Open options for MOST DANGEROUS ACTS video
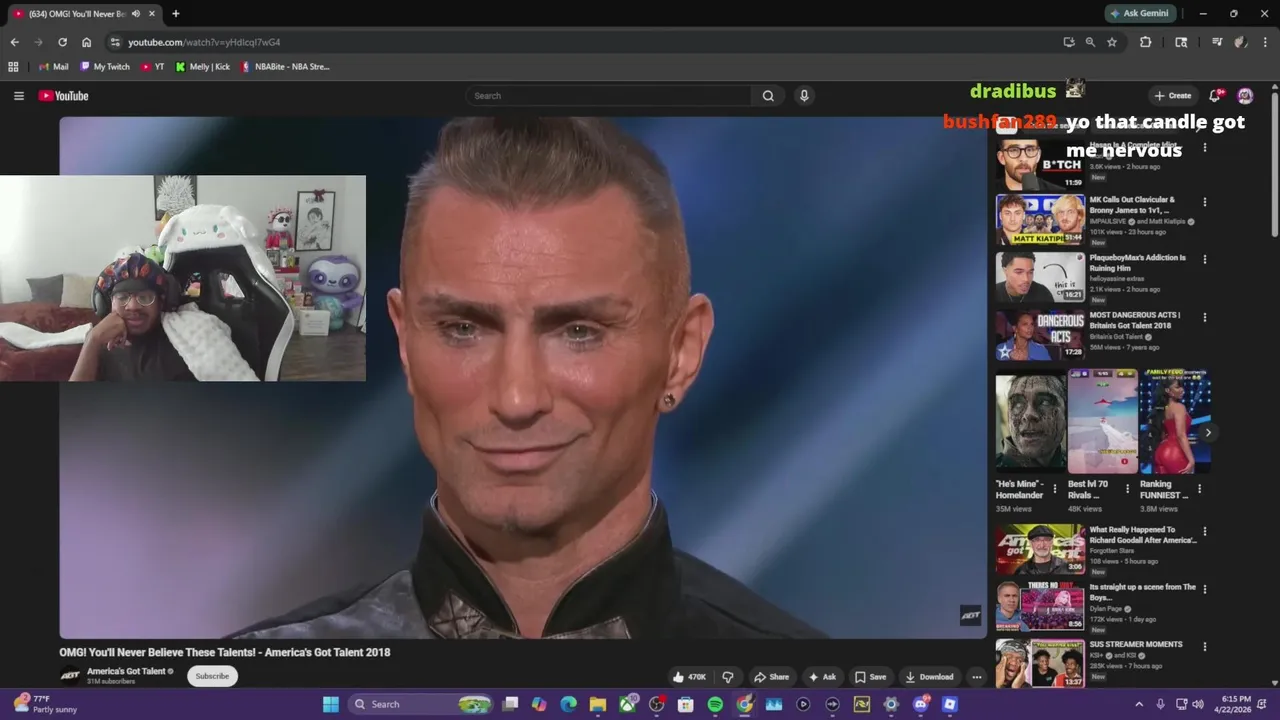Image resolution: width=1280 pixels, height=720 pixels. [1204, 317]
